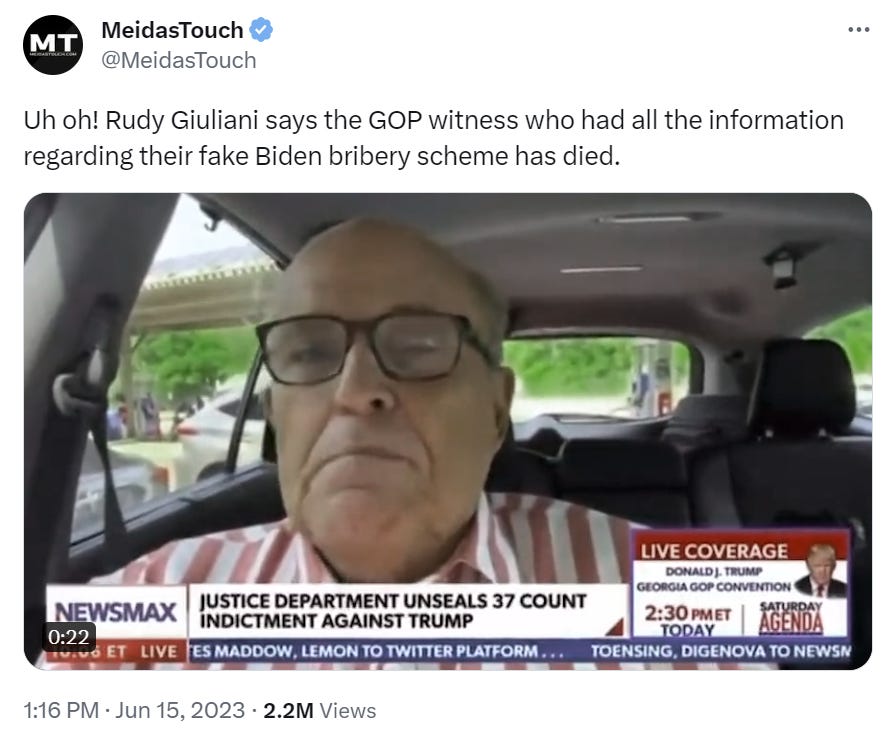Click the Justice Department indictment headline
The width and height of the screenshot is (896, 740).
pos(393,611)
